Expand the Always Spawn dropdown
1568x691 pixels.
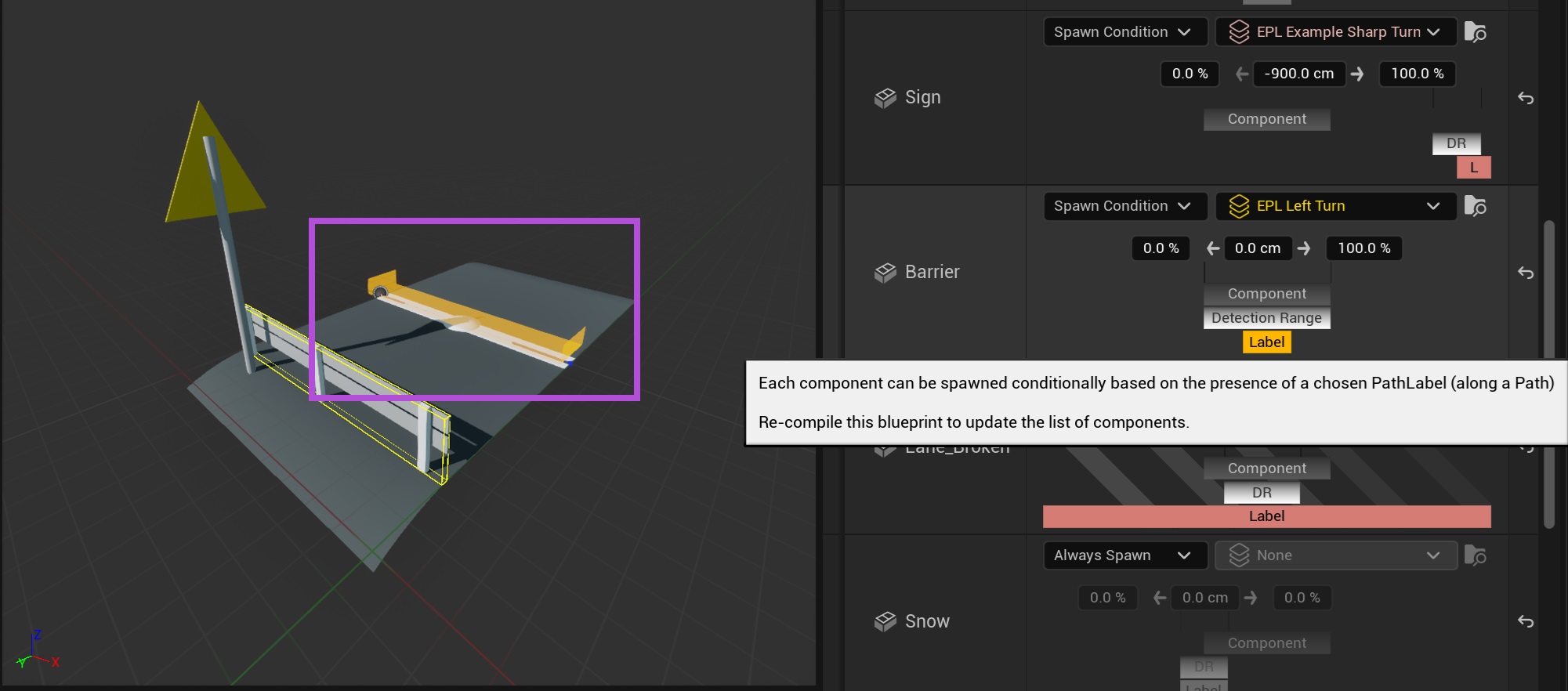tap(1122, 555)
